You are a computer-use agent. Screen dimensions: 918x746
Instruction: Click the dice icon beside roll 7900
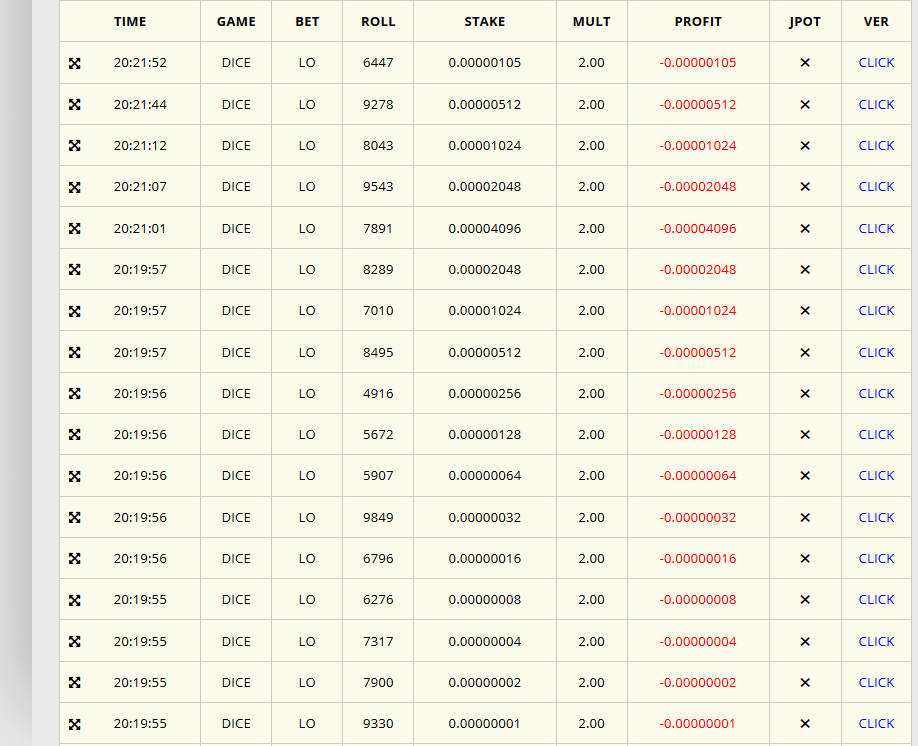74,683
